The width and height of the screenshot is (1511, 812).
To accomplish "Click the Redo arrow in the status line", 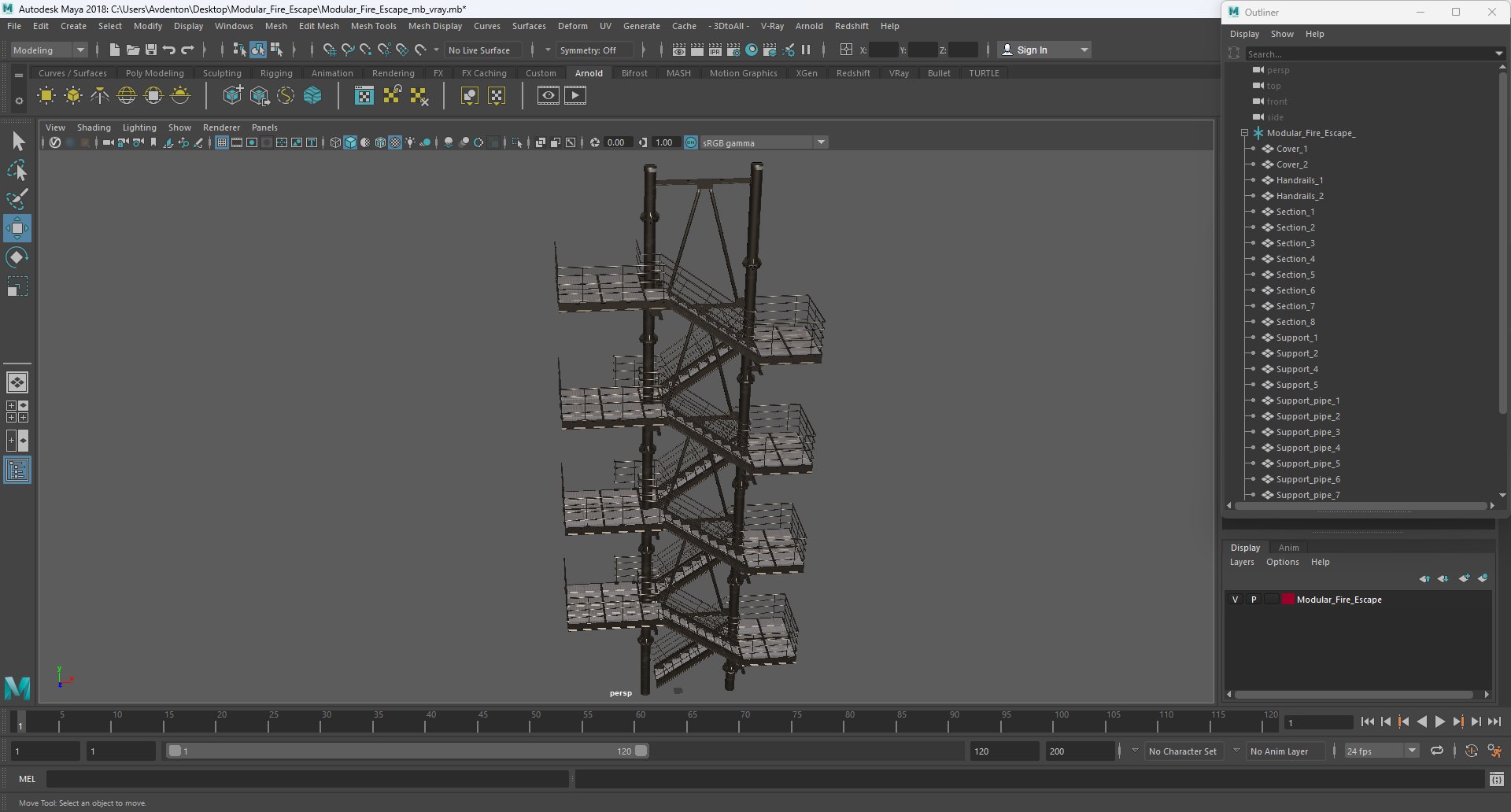I will [x=187, y=50].
